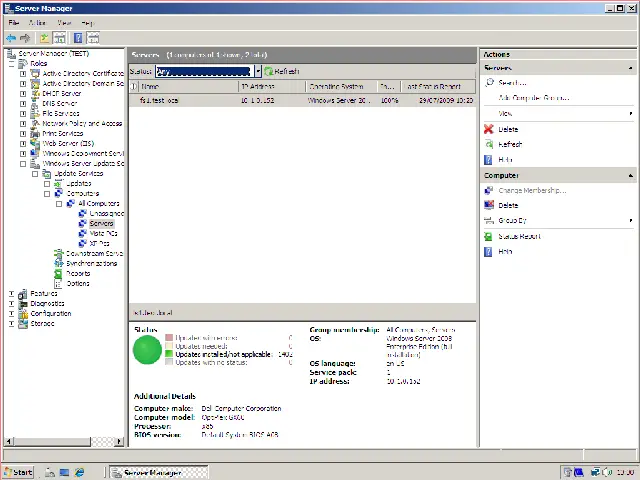Click the Delete computer icon under Computer
Screen dimensions: 640x480
click(x=489, y=205)
